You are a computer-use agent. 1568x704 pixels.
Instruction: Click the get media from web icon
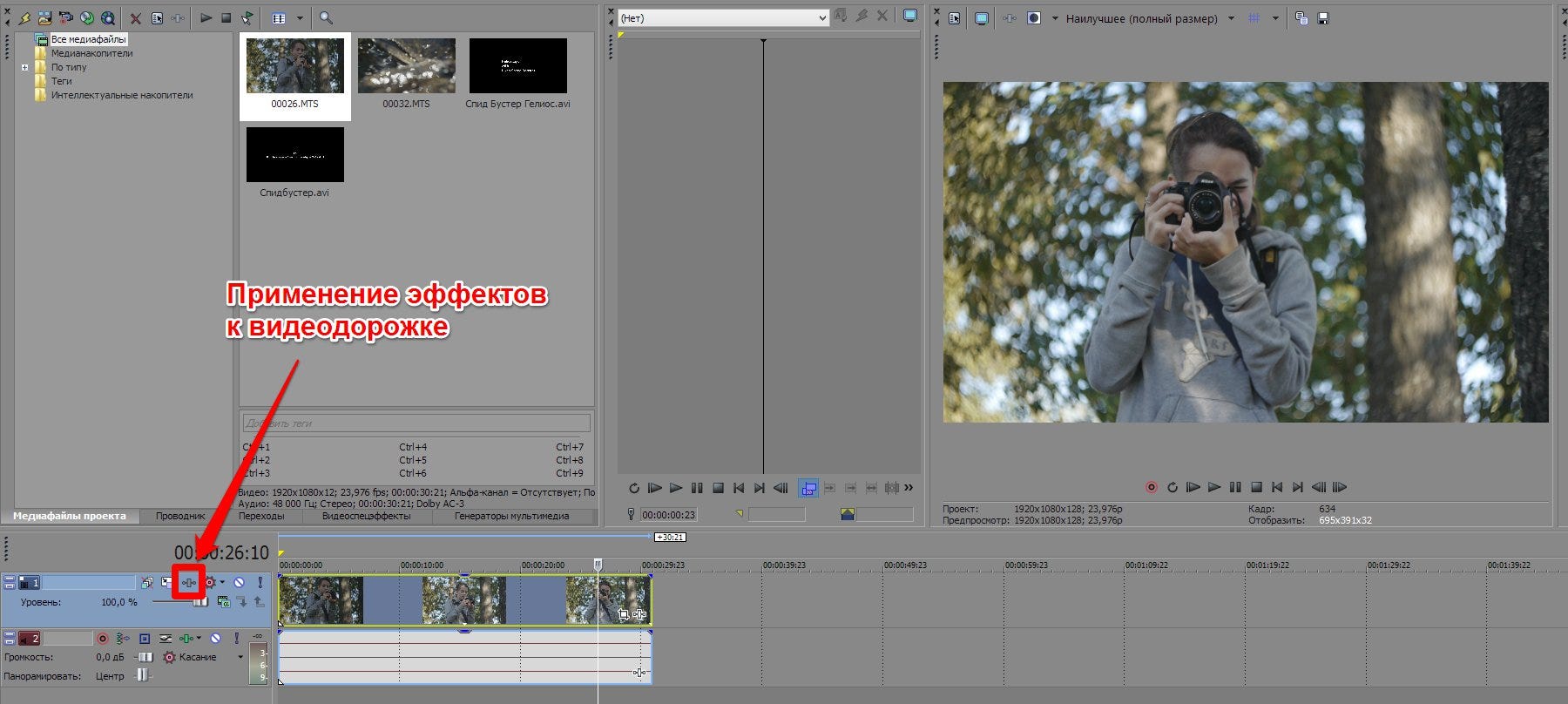pyautogui.click(x=108, y=17)
